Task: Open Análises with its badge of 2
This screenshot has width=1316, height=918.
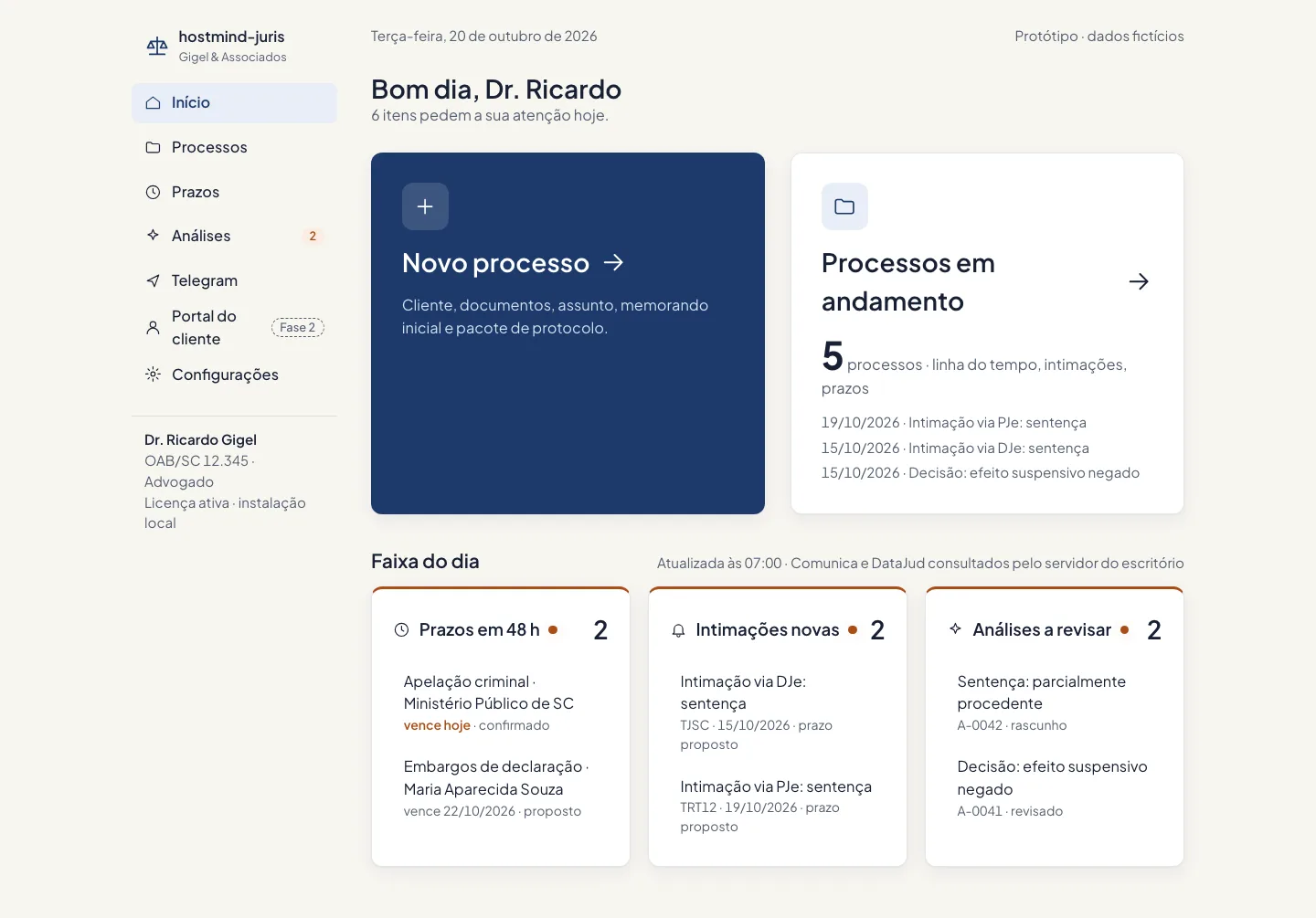Action: pyautogui.click(x=234, y=236)
